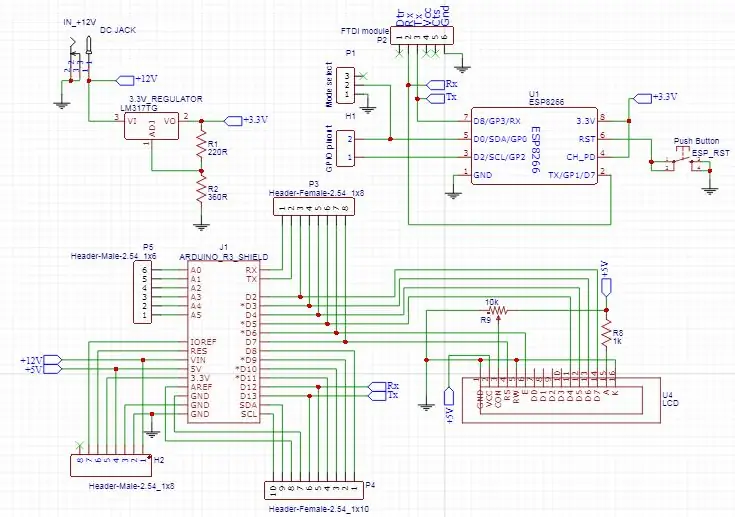Select the U4 LCD component
735x517 pixels.
pos(561,400)
